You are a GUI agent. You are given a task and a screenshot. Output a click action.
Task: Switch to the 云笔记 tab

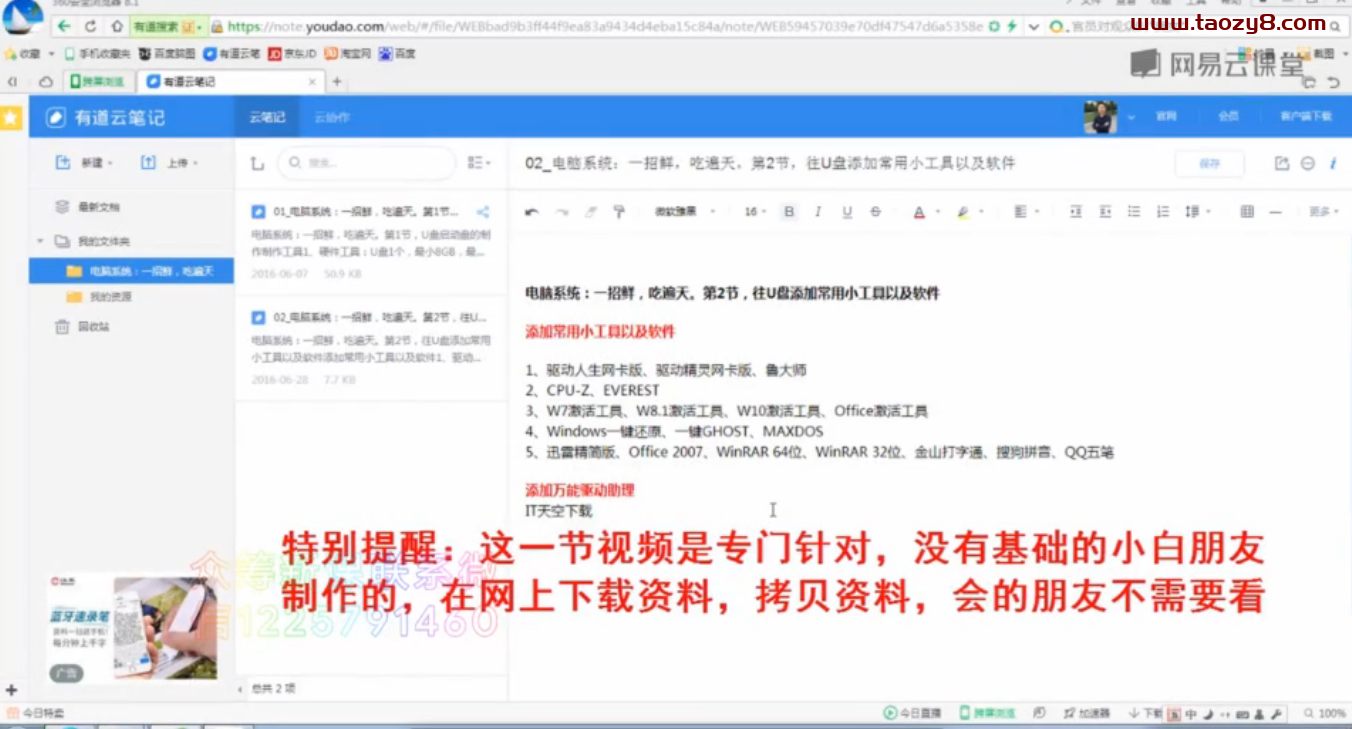pos(267,117)
